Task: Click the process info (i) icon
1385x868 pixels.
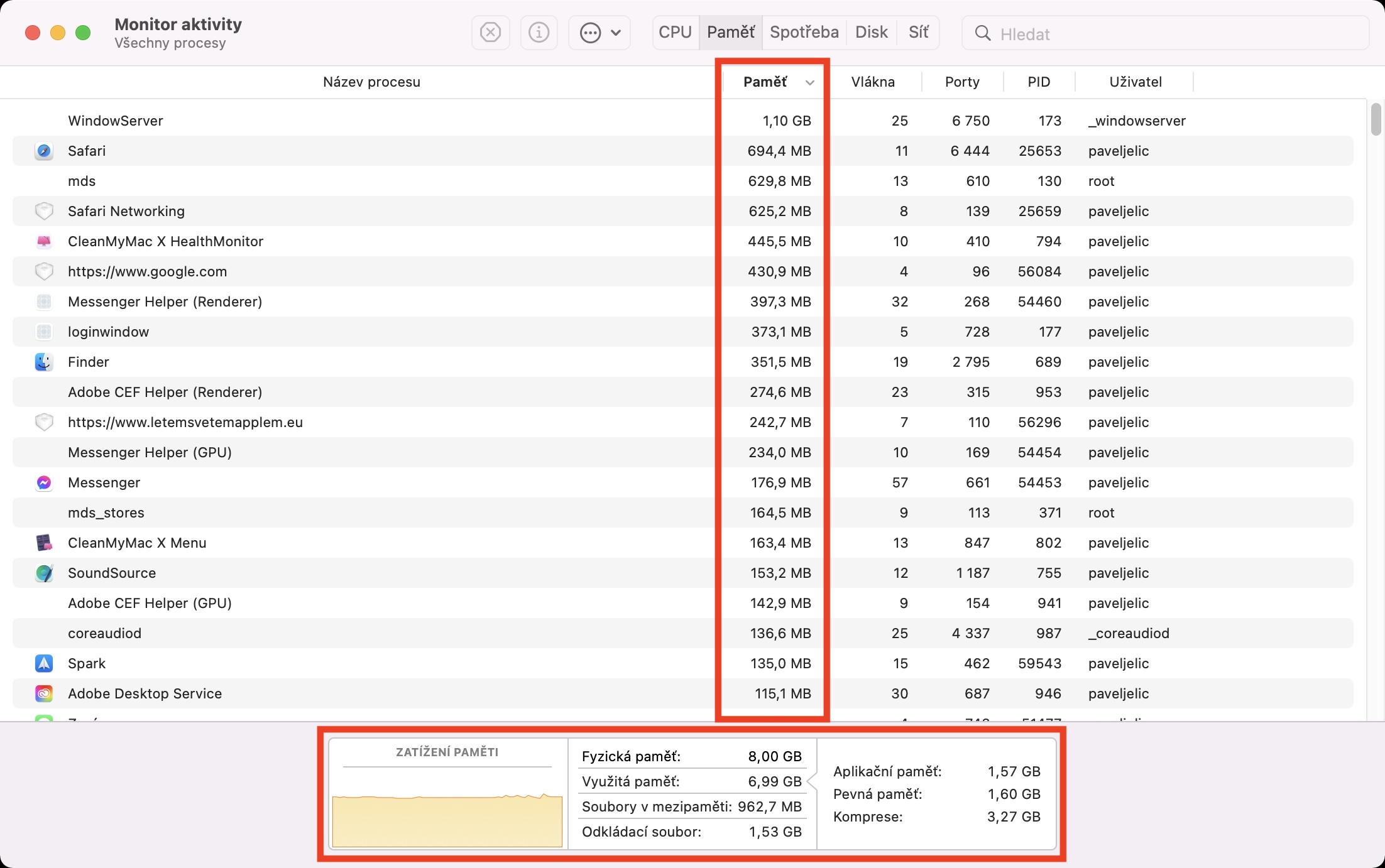Action: pyautogui.click(x=539, y=32)
